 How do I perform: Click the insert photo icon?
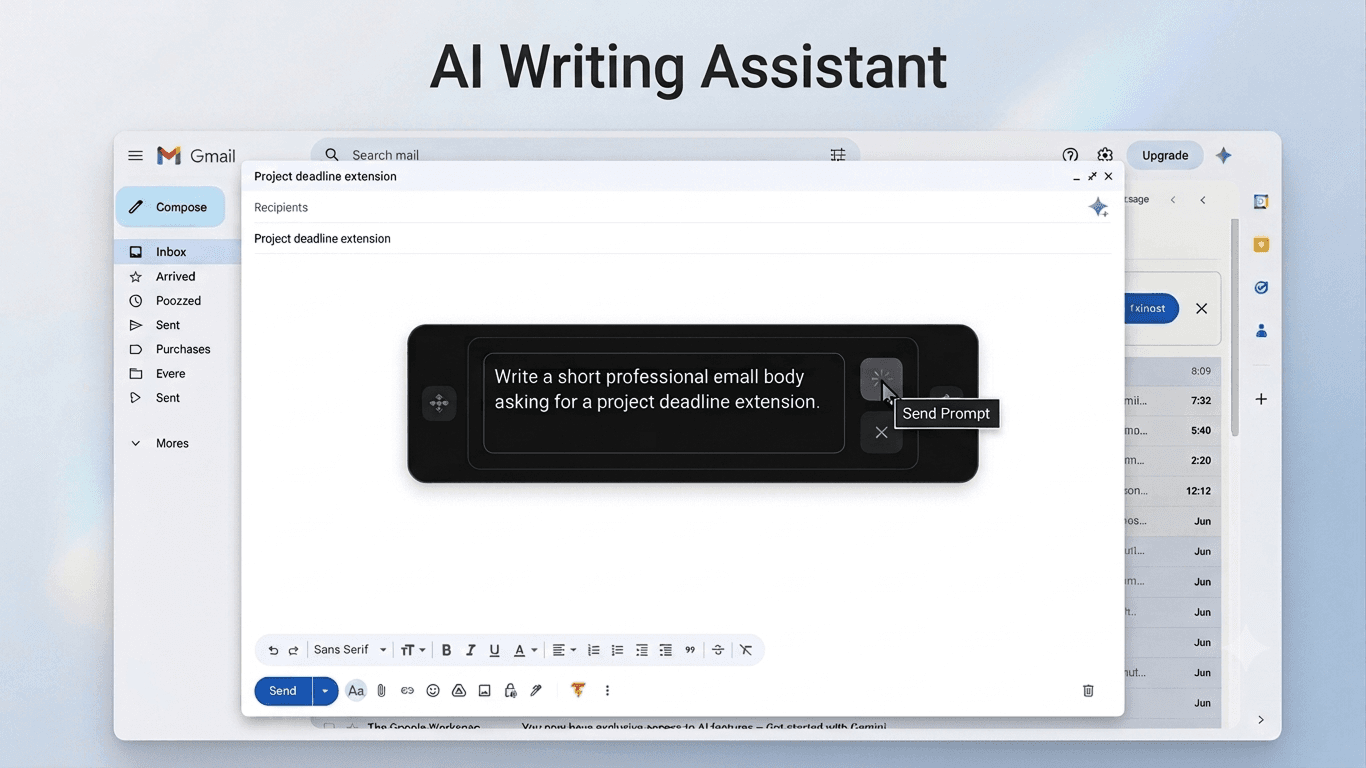click(485, 691)
